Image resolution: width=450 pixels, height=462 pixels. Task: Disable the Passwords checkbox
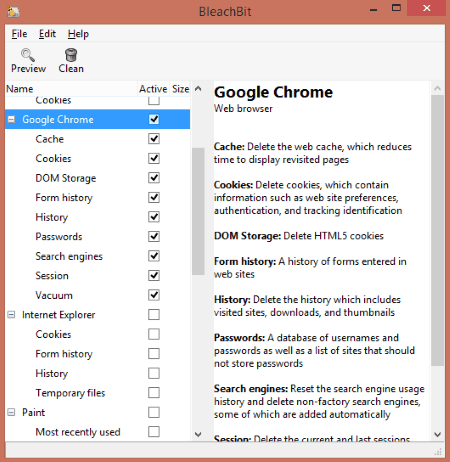154,236
